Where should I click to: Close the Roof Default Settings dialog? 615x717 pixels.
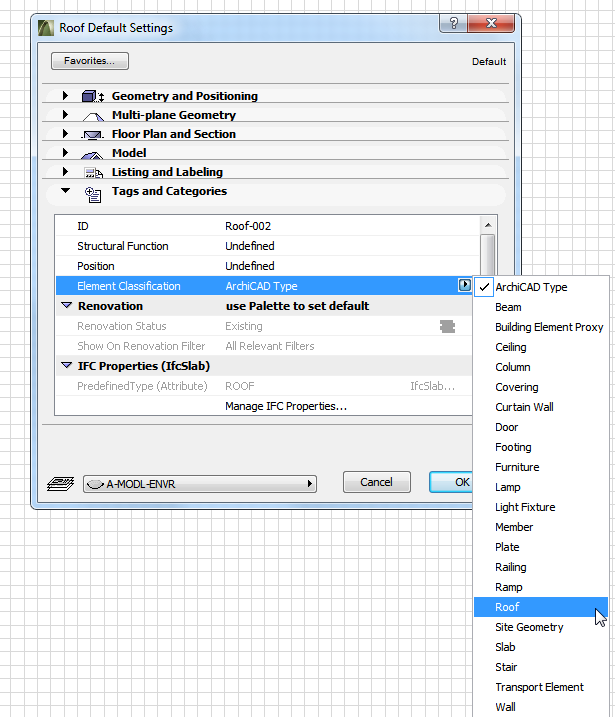tap(492, 23)
